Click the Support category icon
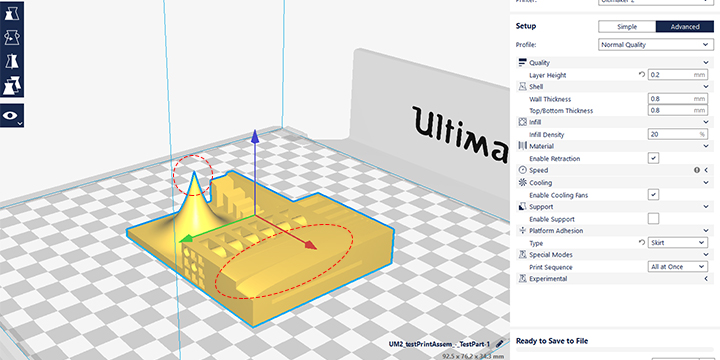Viewport: 720px width, 360px height. pyautogui.click(x=522, y=207)
